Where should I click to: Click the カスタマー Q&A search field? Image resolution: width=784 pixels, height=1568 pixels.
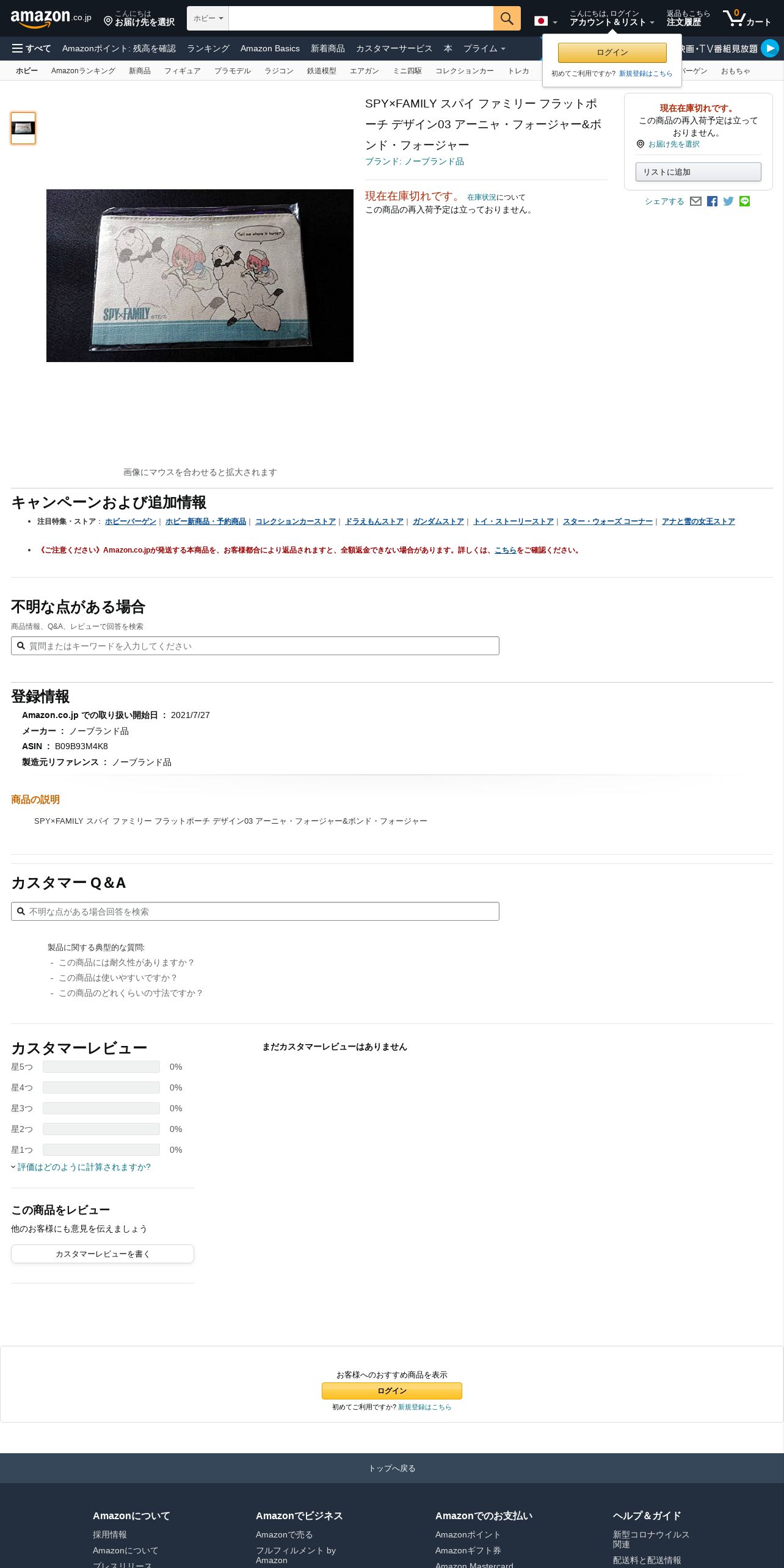click(255, 911)
